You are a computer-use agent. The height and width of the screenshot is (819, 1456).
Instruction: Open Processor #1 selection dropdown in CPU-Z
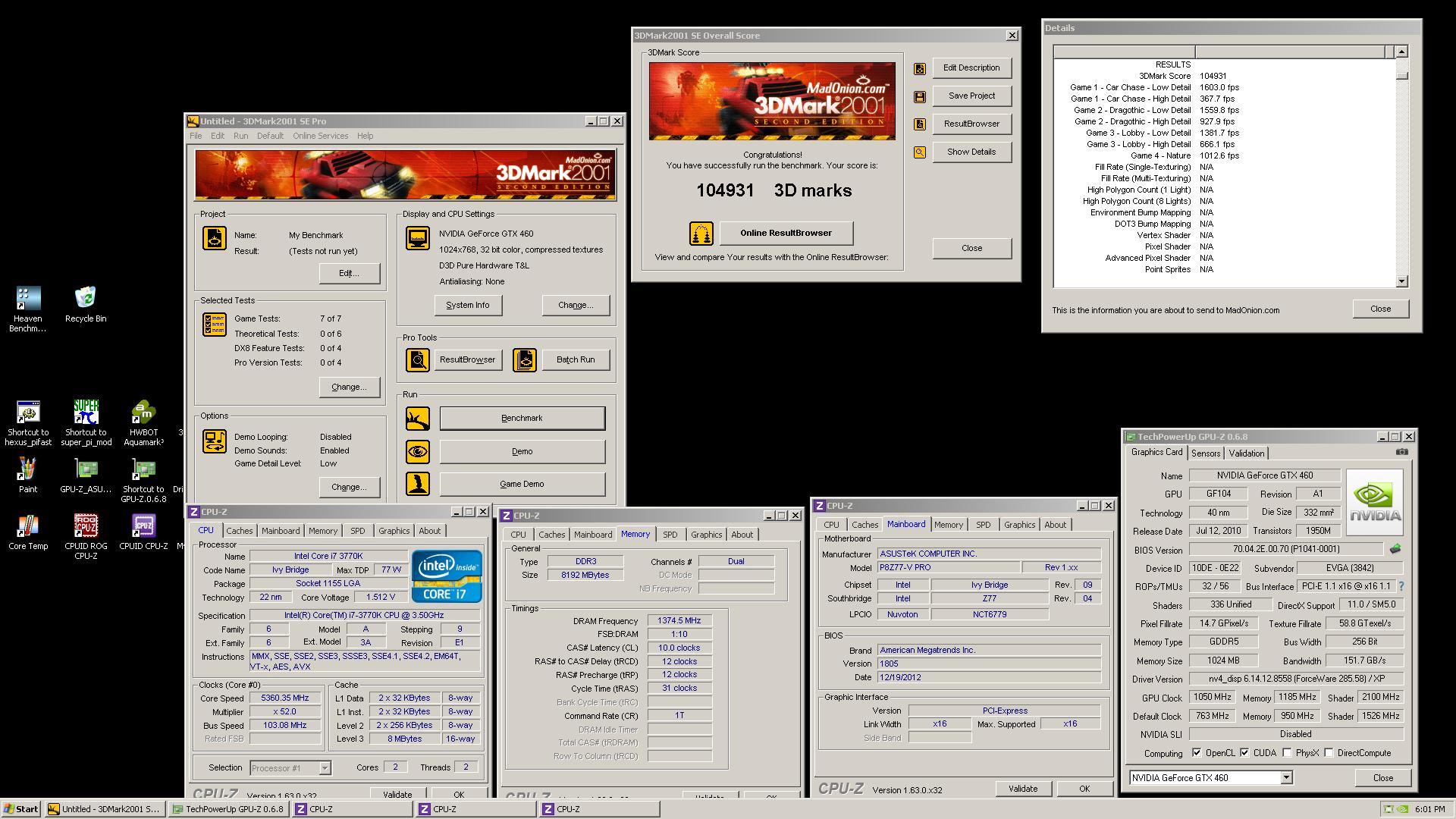[x=324, y=768]
